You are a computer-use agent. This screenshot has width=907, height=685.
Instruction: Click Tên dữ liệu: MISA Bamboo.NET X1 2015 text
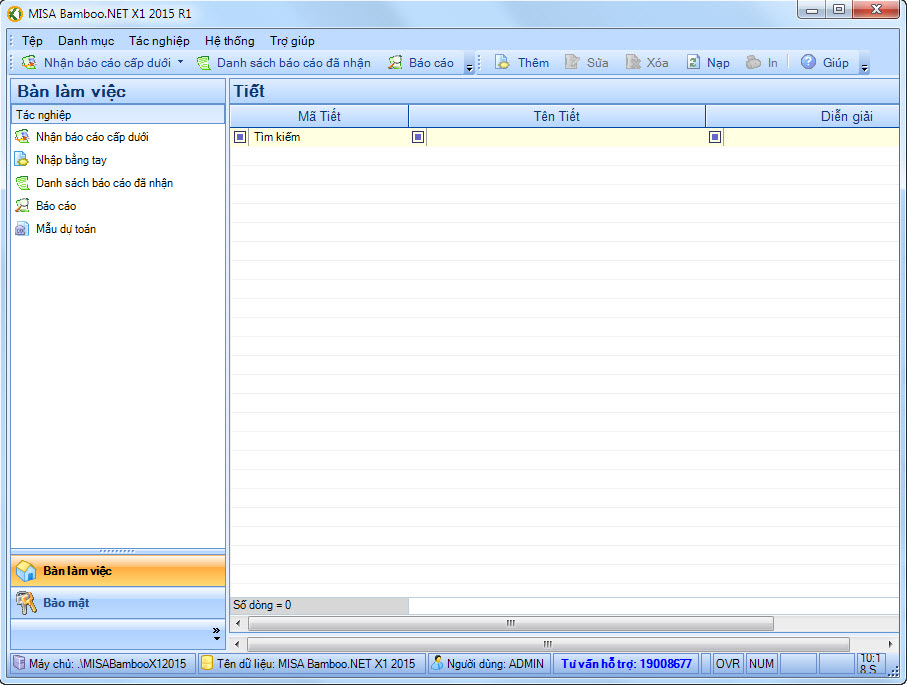(x=316, y=664)
